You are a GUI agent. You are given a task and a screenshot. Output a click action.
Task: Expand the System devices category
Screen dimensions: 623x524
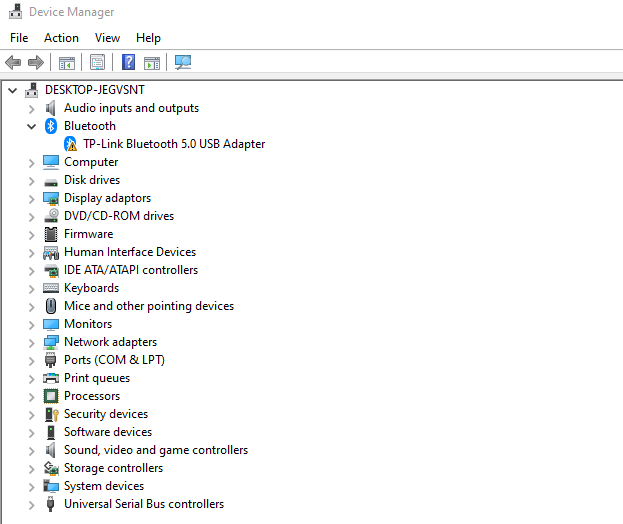coord(32,487)
